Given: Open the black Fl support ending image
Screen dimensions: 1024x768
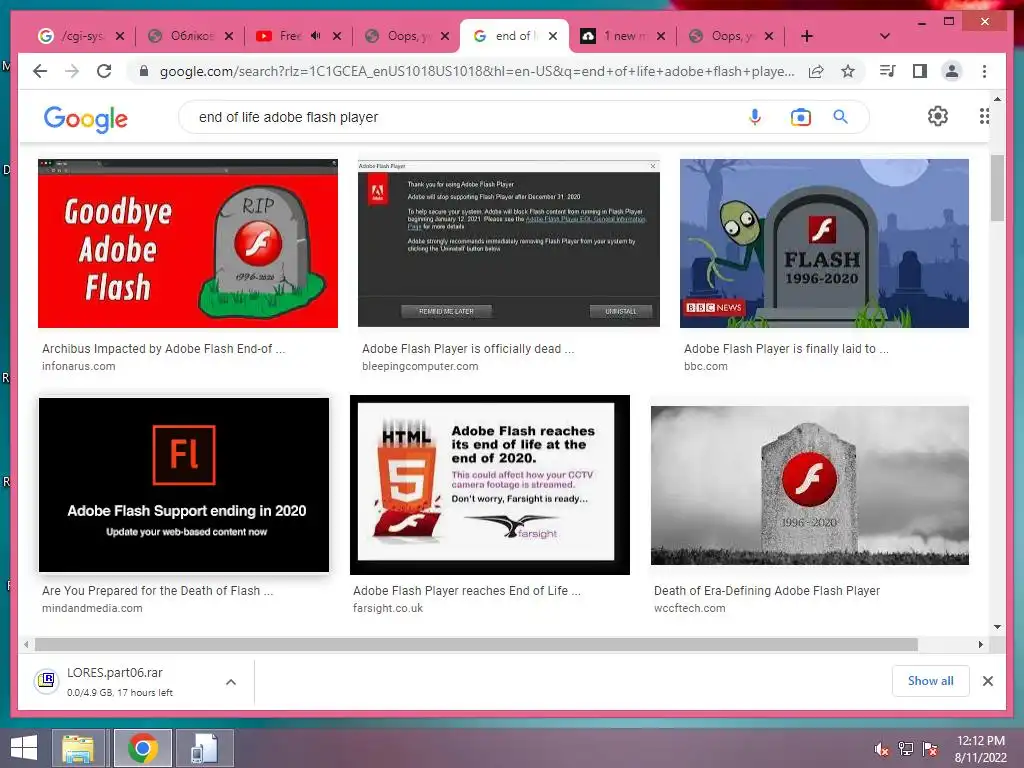Looking at the screenshot, I should click(x=184, y=485).
